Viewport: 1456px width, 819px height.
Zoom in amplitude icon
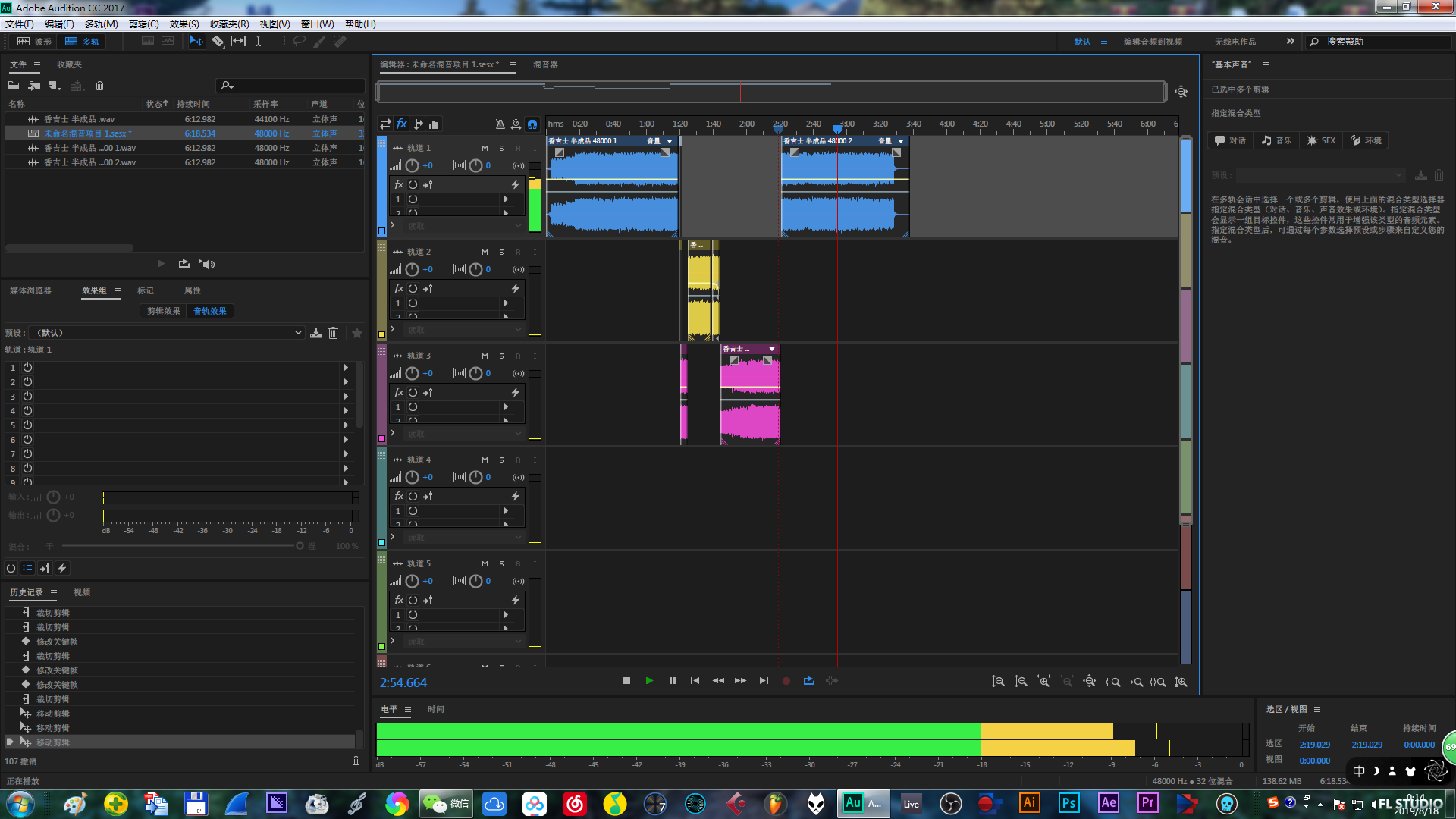point(998,682)
